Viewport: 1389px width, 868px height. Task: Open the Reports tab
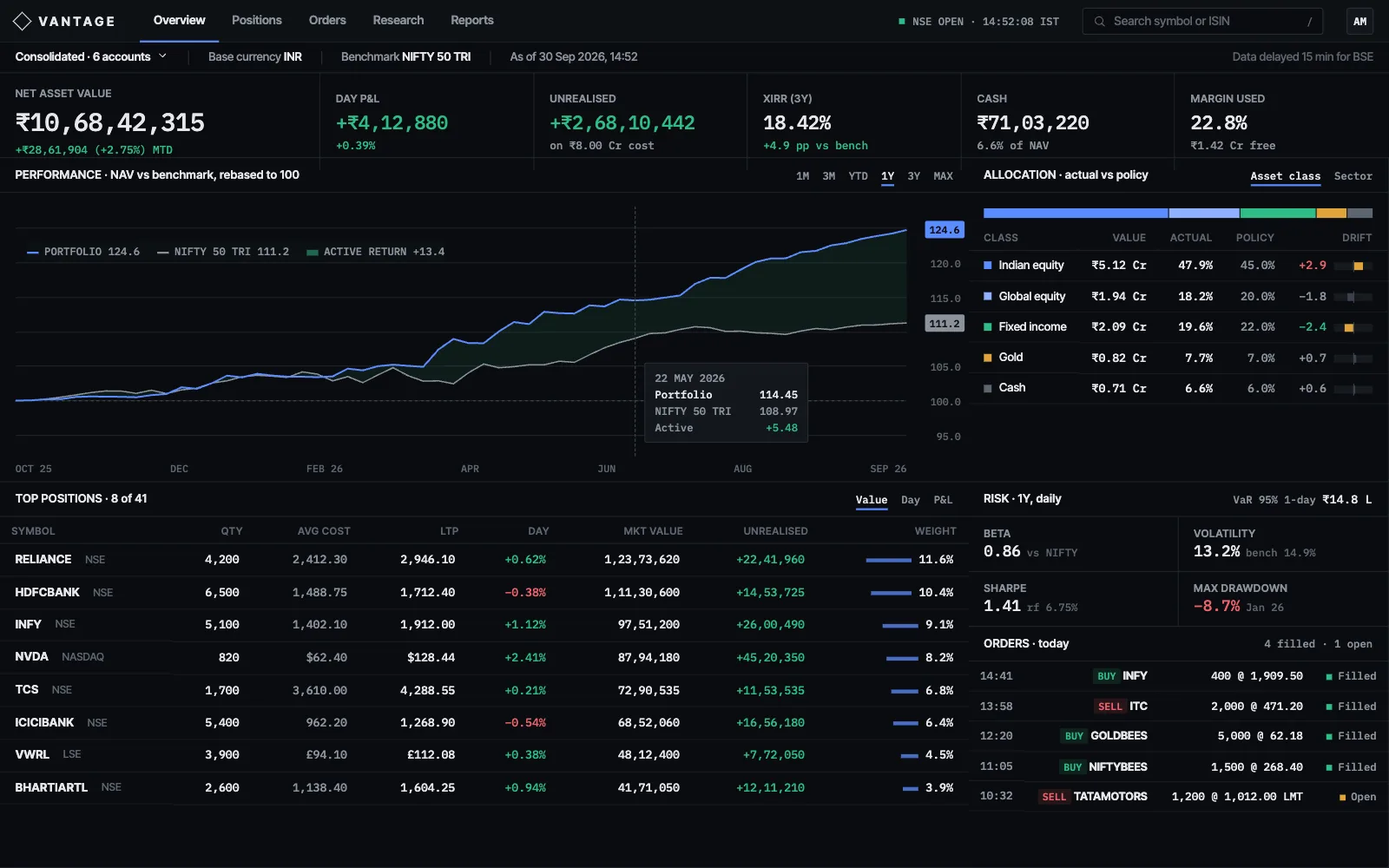coord(472,20)
